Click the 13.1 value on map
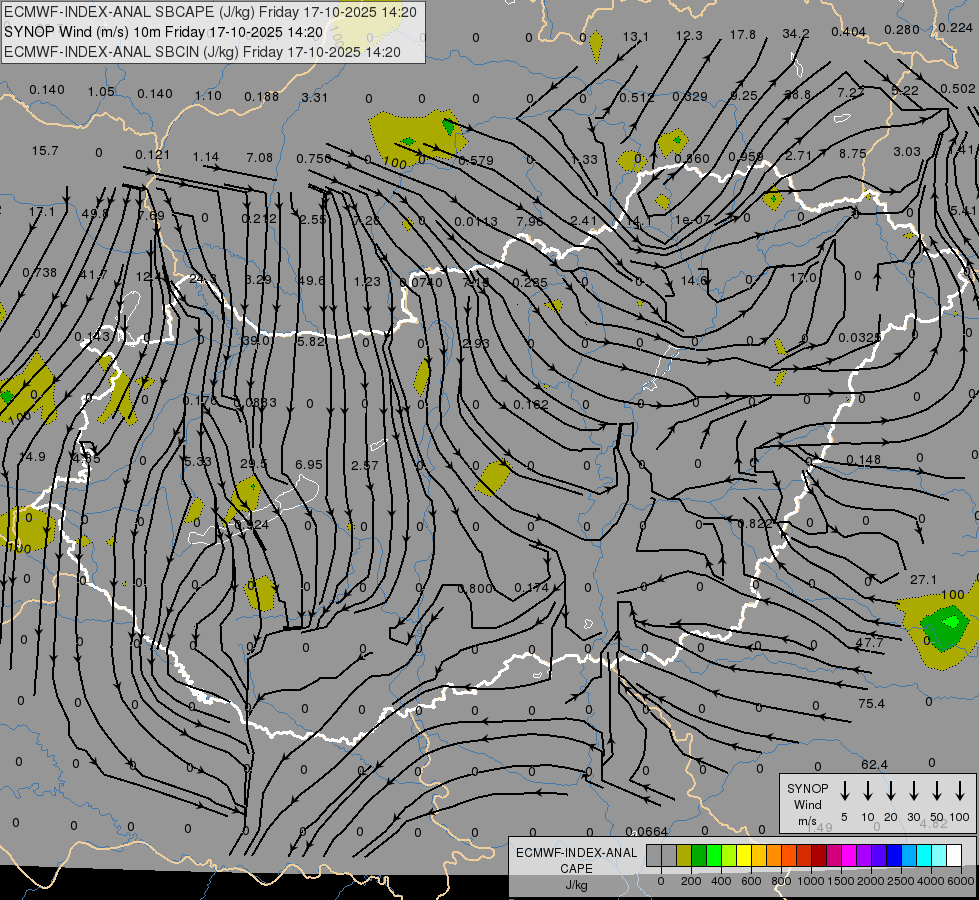 pyautogui.click(x=636, y=36)
